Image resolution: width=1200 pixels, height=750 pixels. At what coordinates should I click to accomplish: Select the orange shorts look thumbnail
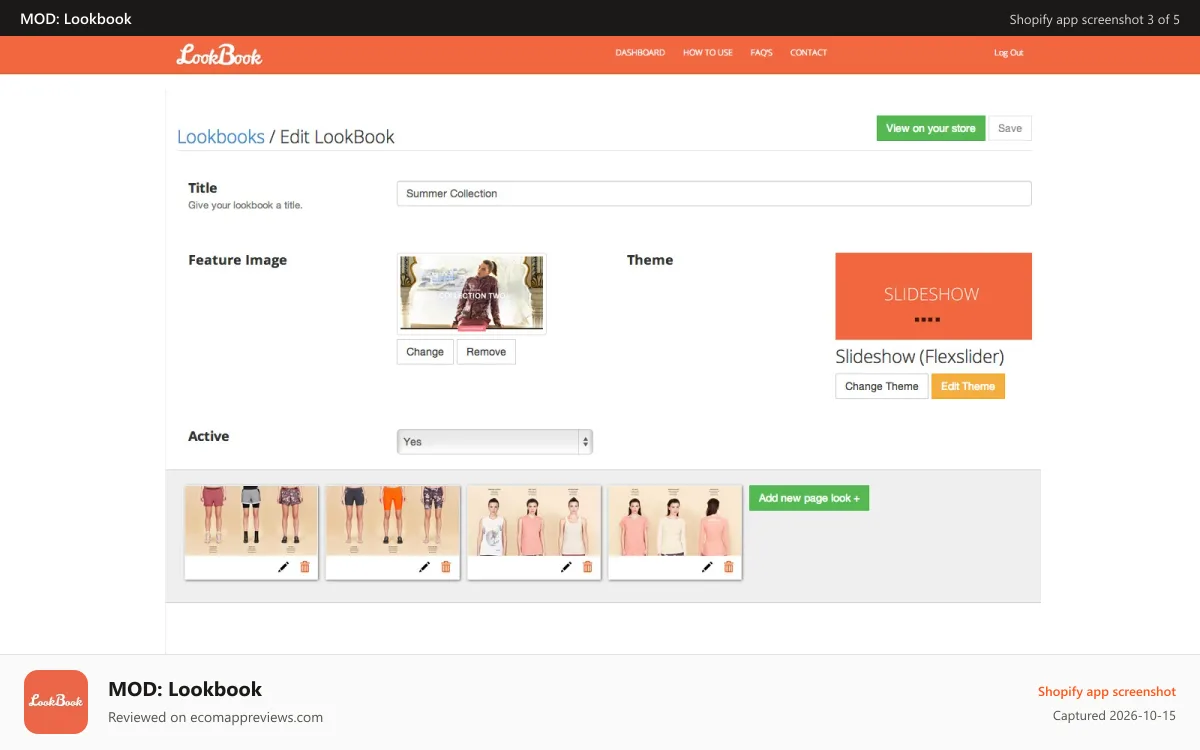[x=393, y=521]
